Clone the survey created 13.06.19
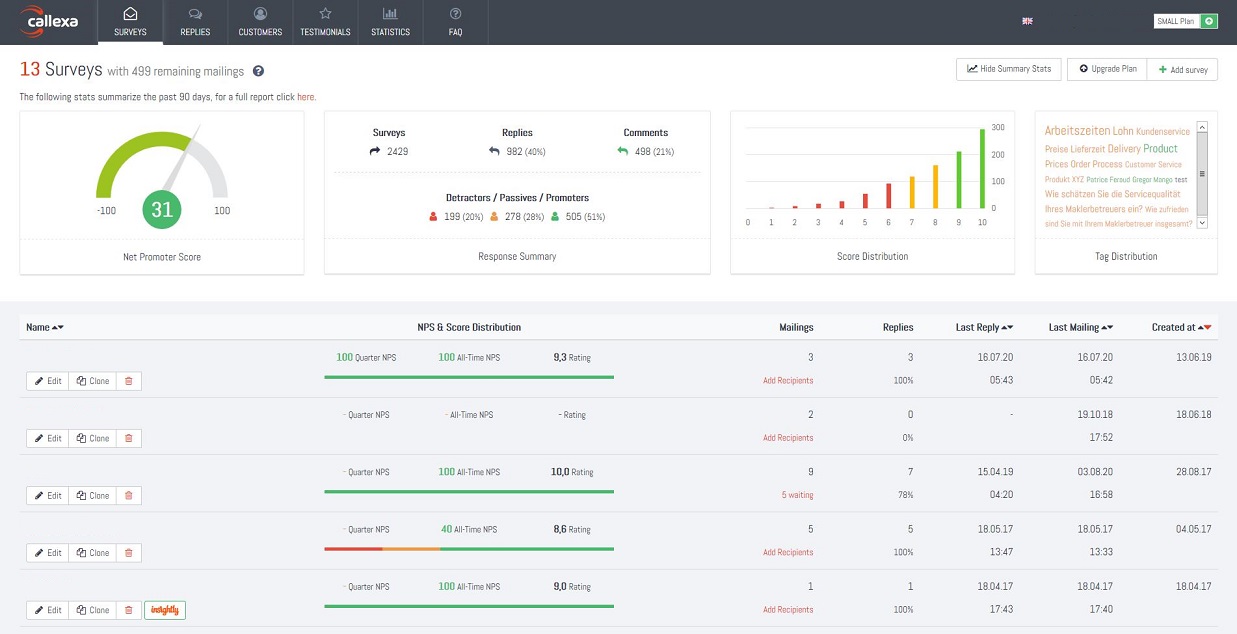1237x634 pixels. (92, 381)
